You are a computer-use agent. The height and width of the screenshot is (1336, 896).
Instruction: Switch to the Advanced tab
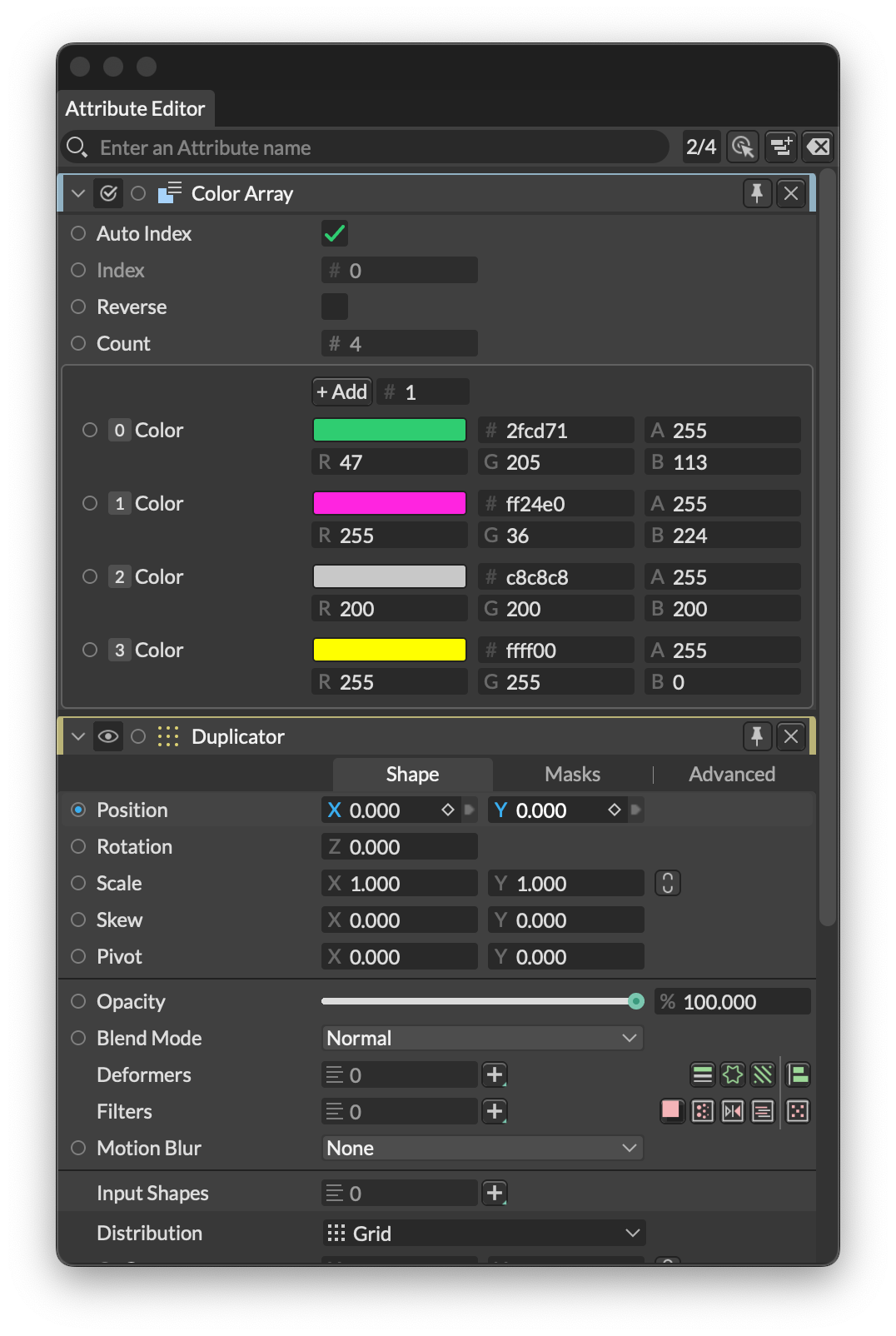731,774
